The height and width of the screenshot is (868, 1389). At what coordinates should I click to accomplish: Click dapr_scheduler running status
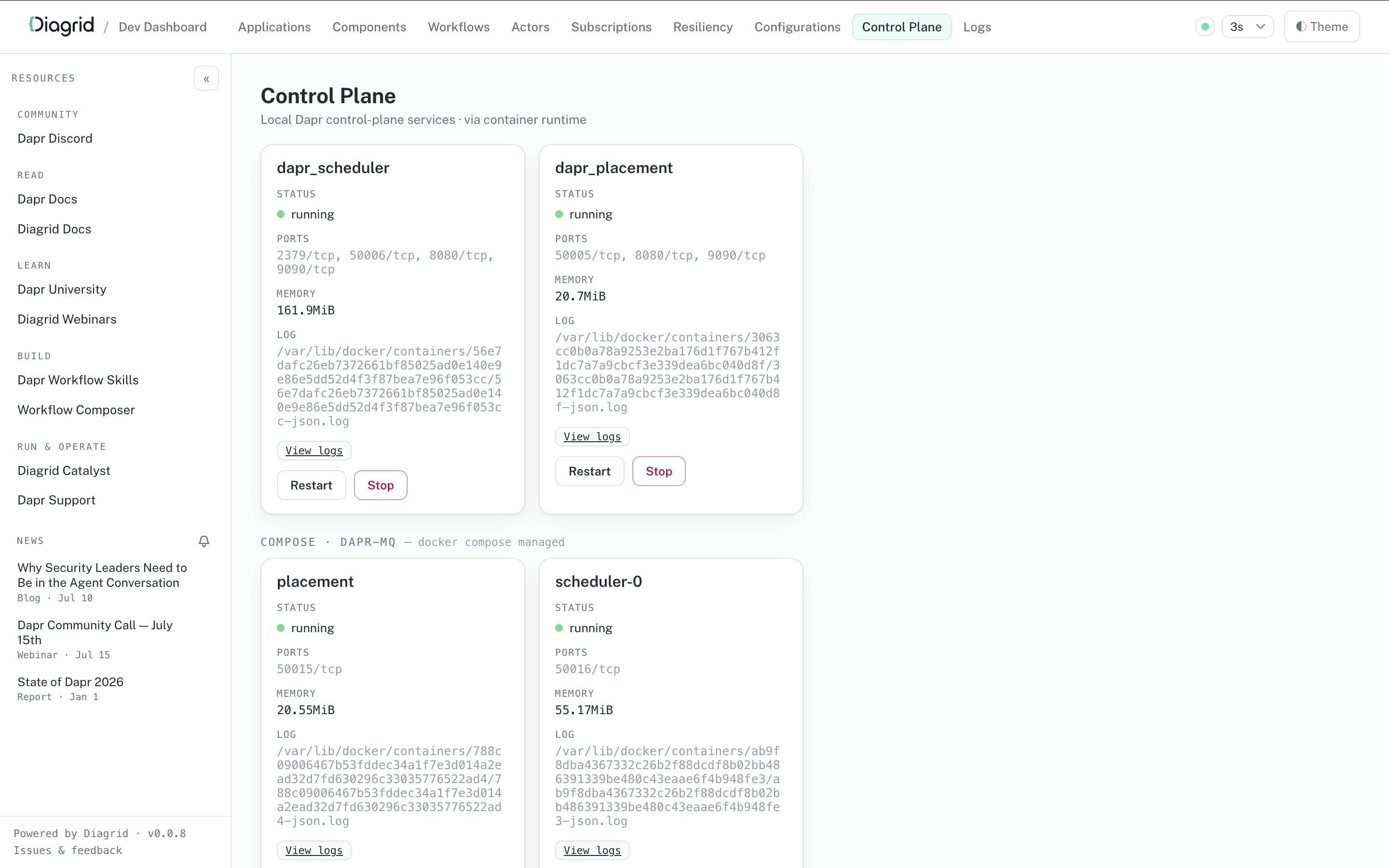(x=305, y=214)
